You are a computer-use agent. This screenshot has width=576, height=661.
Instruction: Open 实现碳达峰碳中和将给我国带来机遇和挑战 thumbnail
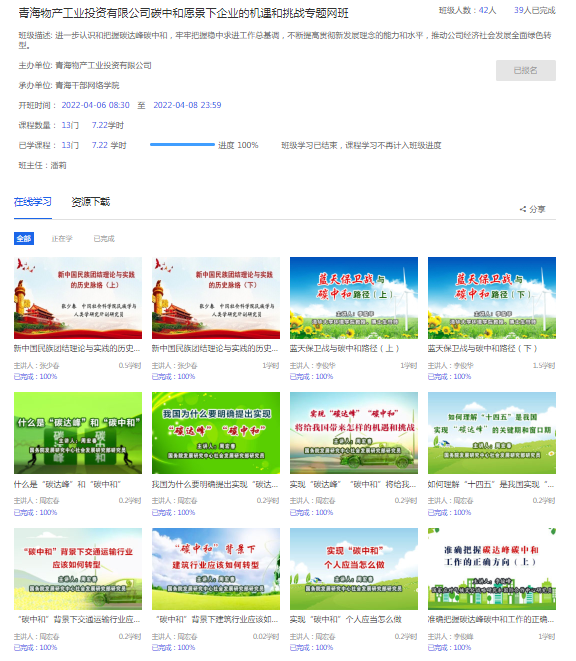click(354, 433)
